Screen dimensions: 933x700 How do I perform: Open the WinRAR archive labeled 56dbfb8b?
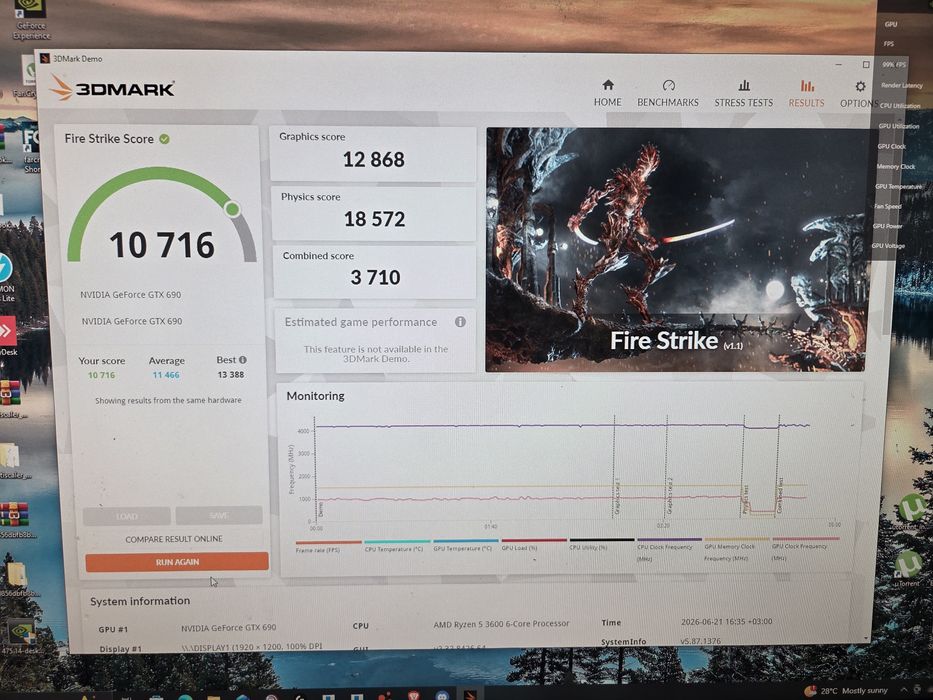point(15,519)
